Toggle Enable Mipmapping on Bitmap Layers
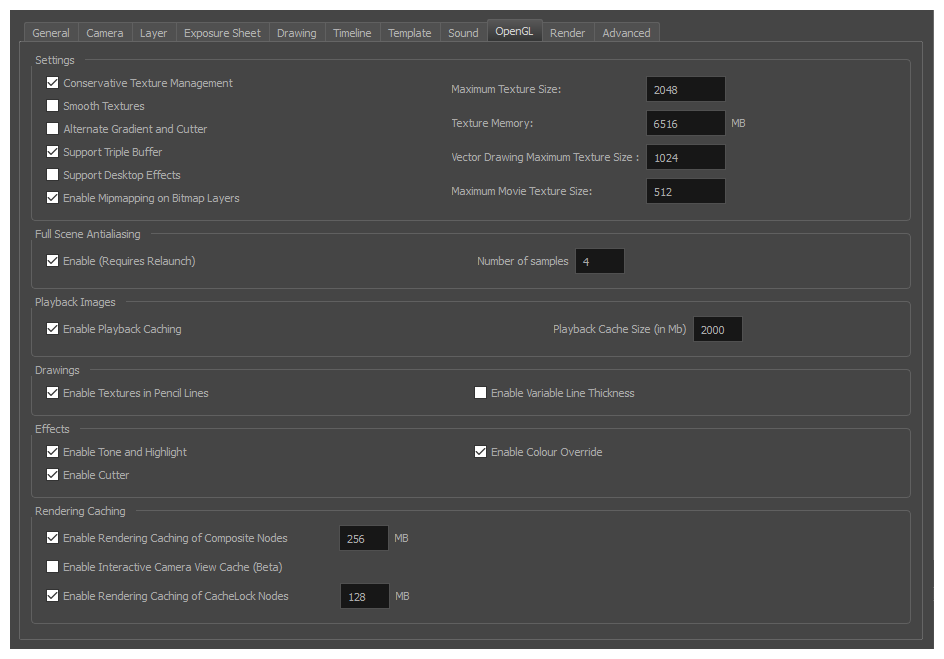The width and height of the screenshot is (944, 659). 52,198
